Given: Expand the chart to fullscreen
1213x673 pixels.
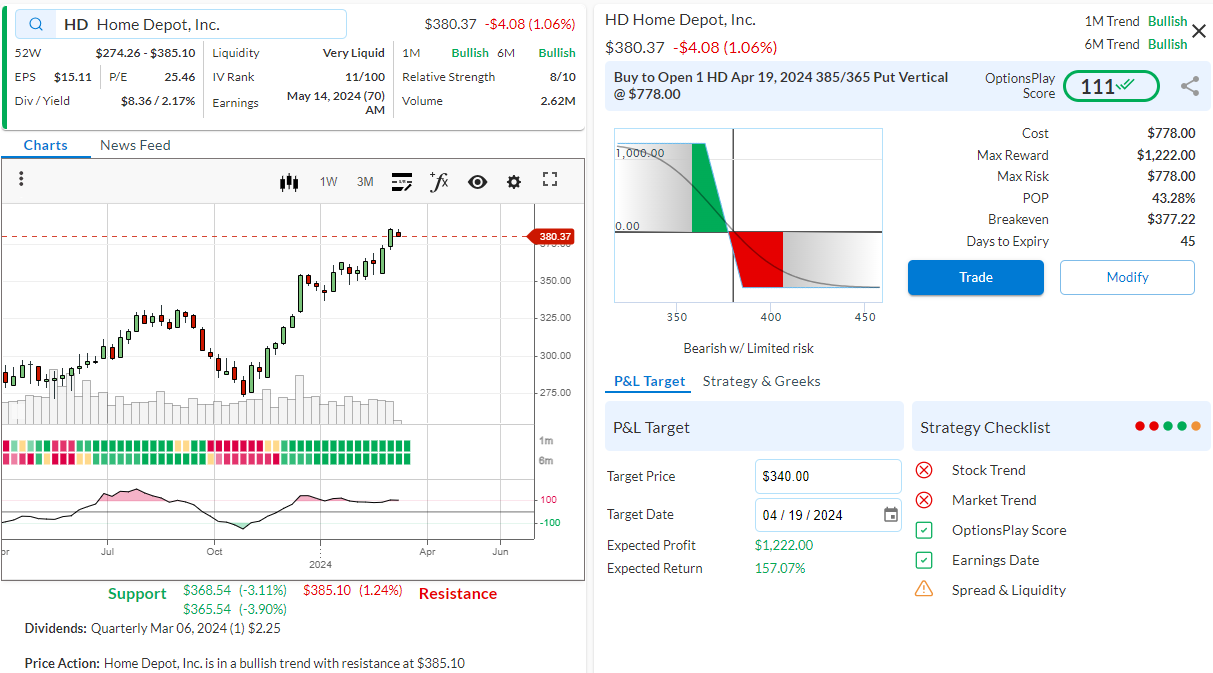Looking at the screenshot, I should click(x=549, y=179).
